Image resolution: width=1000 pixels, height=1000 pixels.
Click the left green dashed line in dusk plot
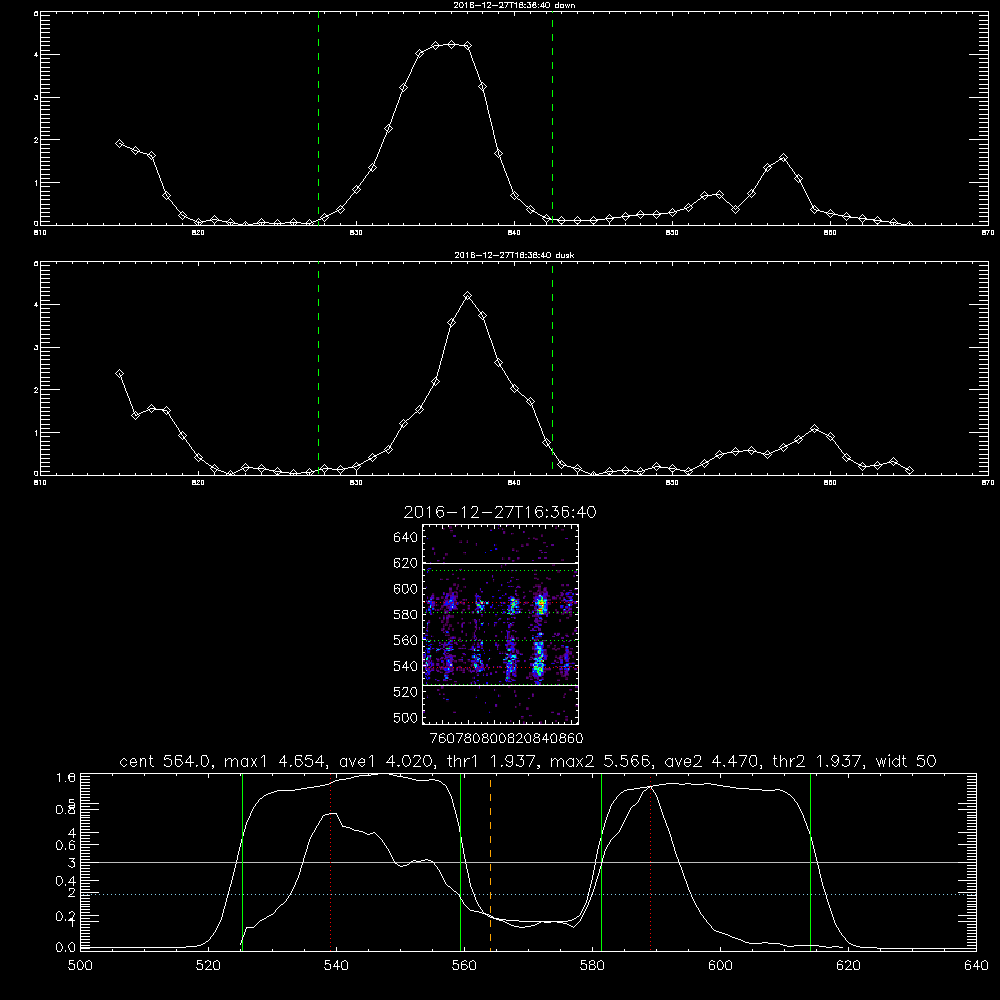[318, 368]
